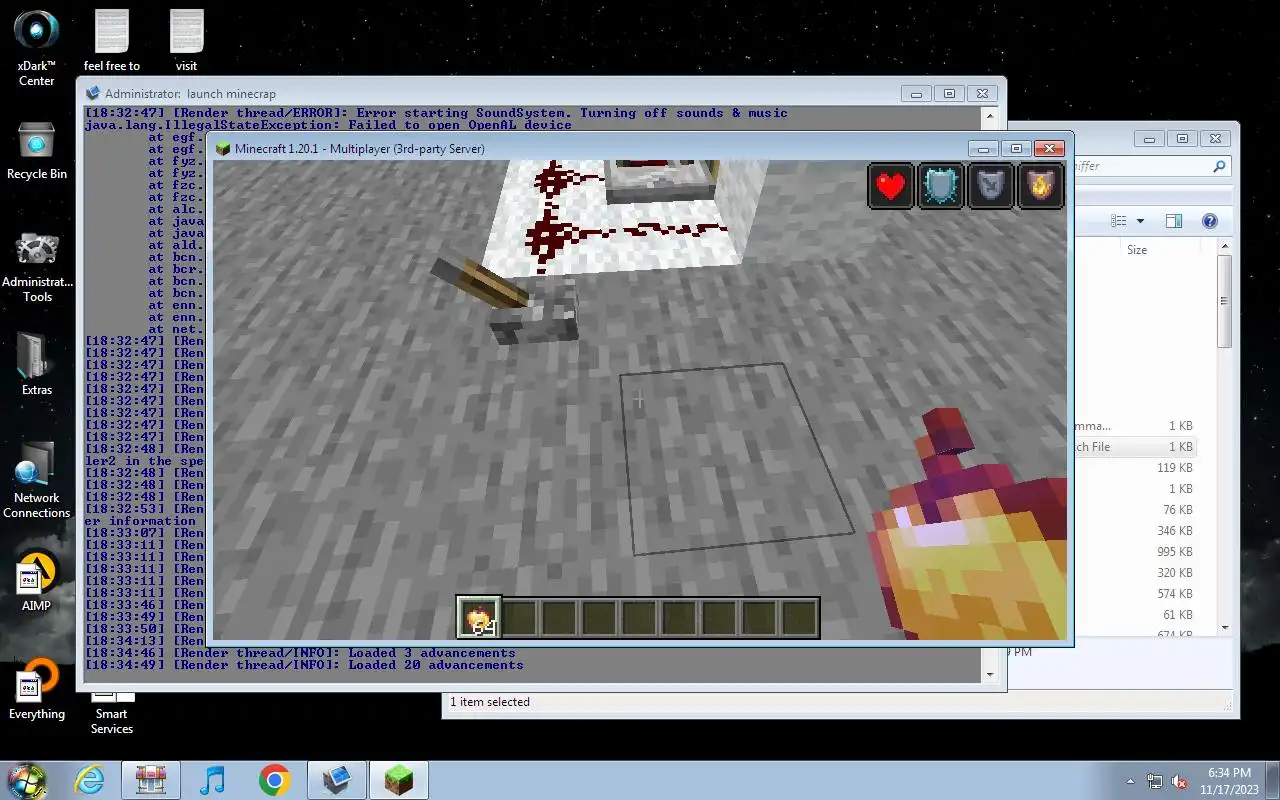Open the xDark Center desktop icon
The height and width of the screenshot is (800, 1280).
pyautogui.click(x=37, y=47)
